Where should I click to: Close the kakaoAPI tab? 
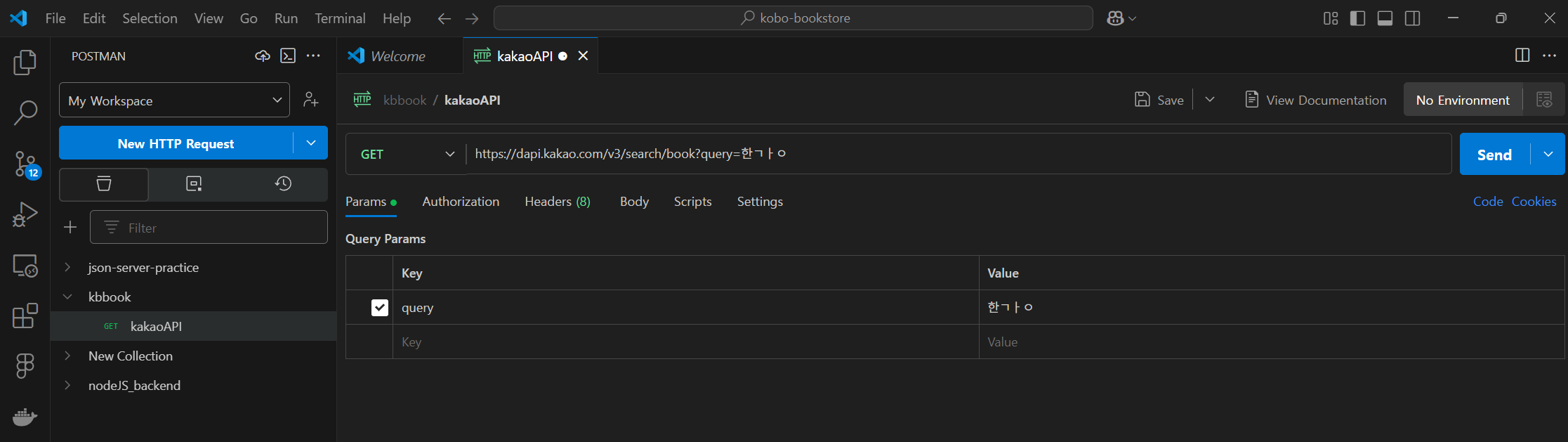point(583,56)
